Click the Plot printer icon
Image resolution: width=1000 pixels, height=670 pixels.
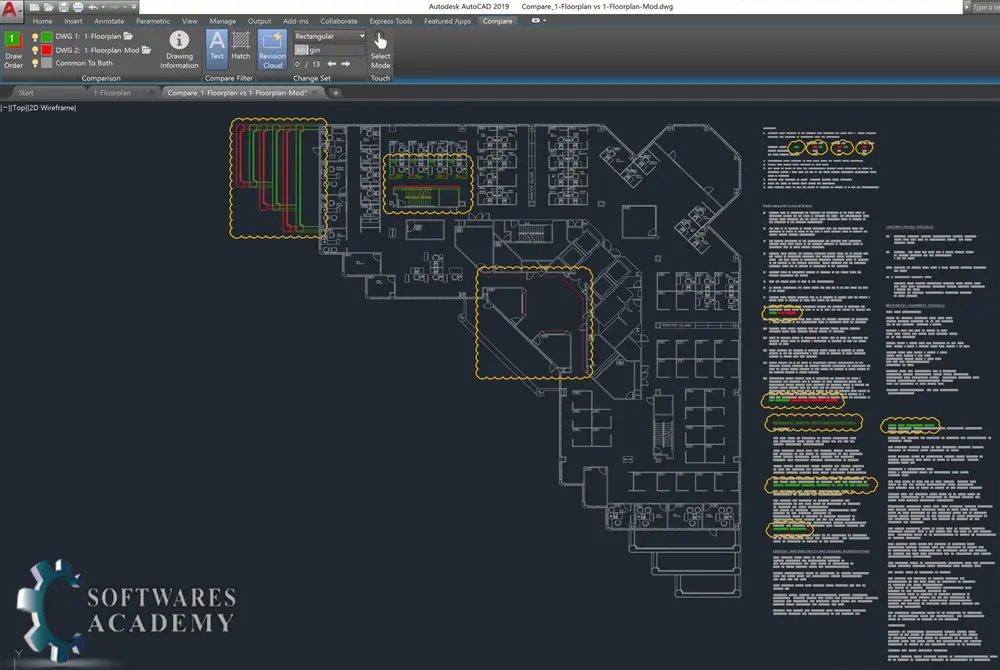pyautogui.click(x=78, y=7)
